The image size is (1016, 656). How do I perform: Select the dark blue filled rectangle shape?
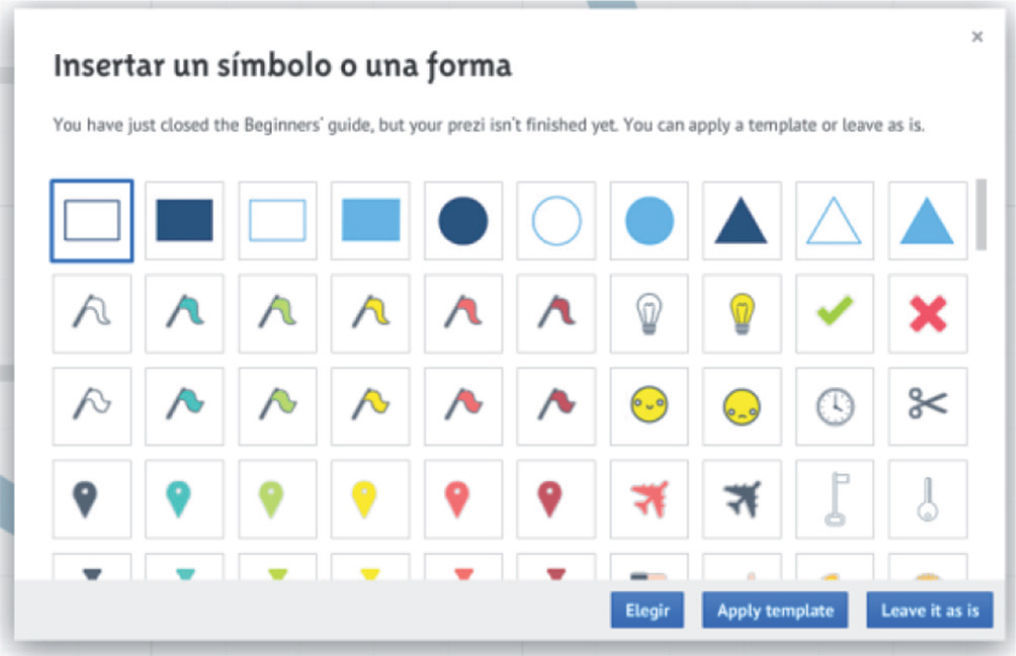[184, 221]
